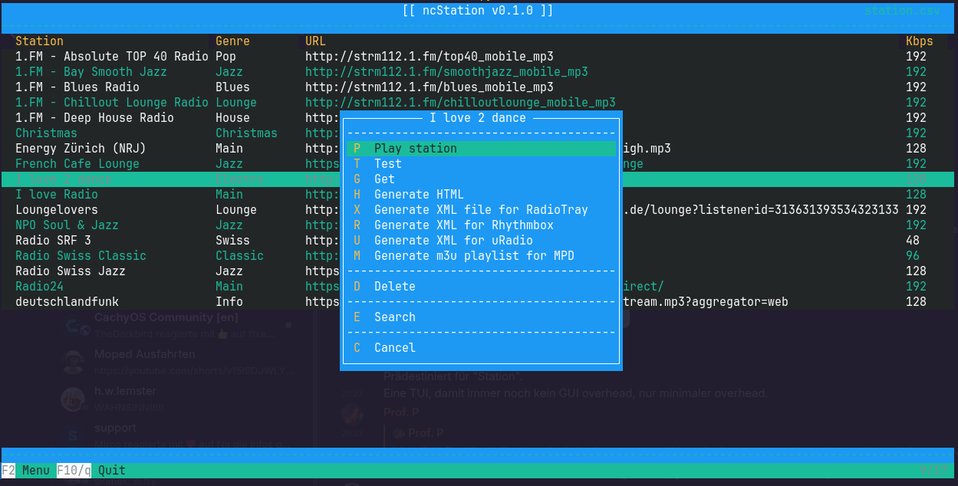Select Play station in popup menu

(x=415, y=149)
